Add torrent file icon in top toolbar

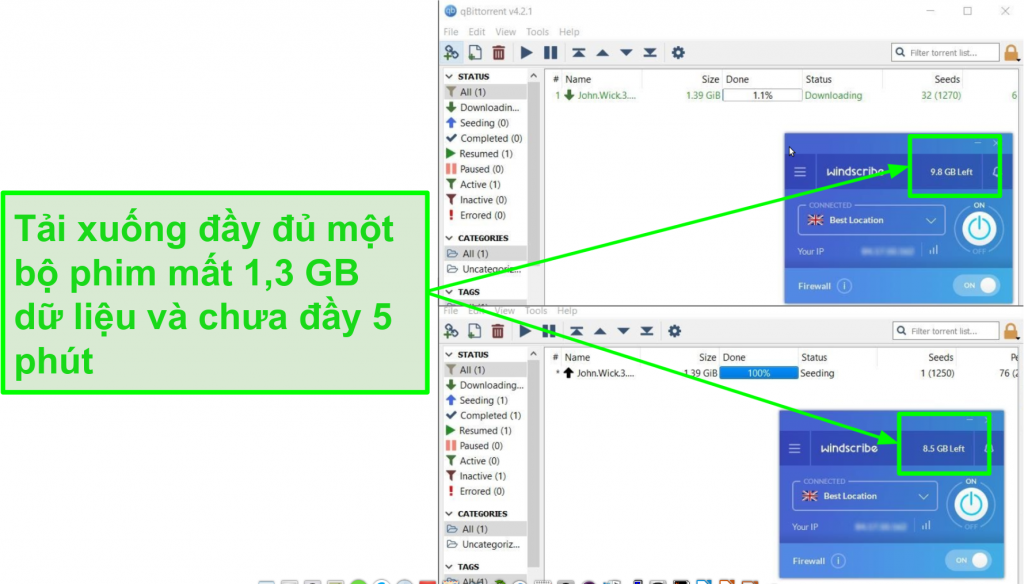point(475,53)
